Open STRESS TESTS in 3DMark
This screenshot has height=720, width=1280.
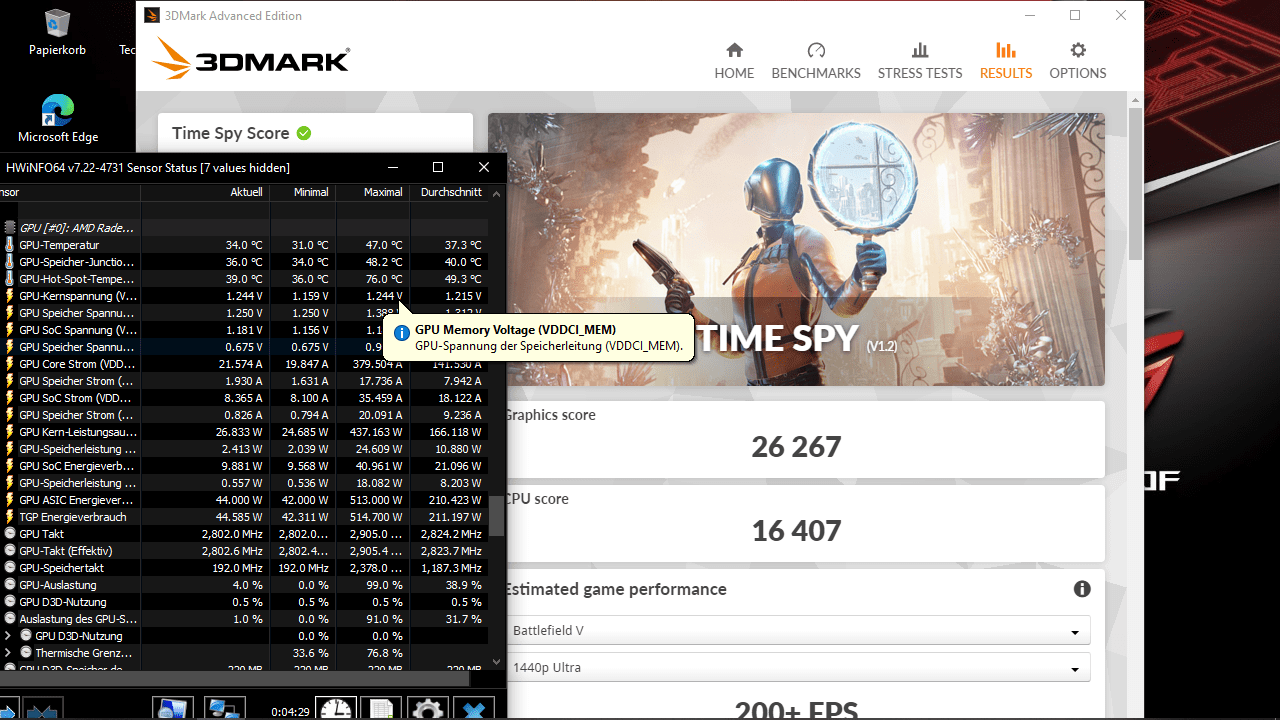(920, 60)
